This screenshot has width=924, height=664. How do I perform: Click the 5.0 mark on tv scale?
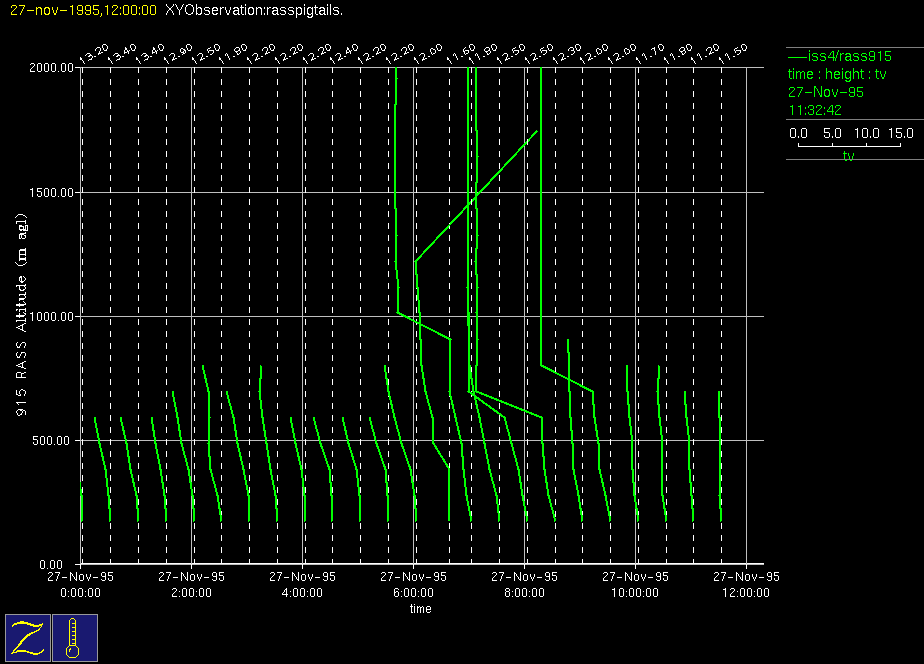pos(833,133)
